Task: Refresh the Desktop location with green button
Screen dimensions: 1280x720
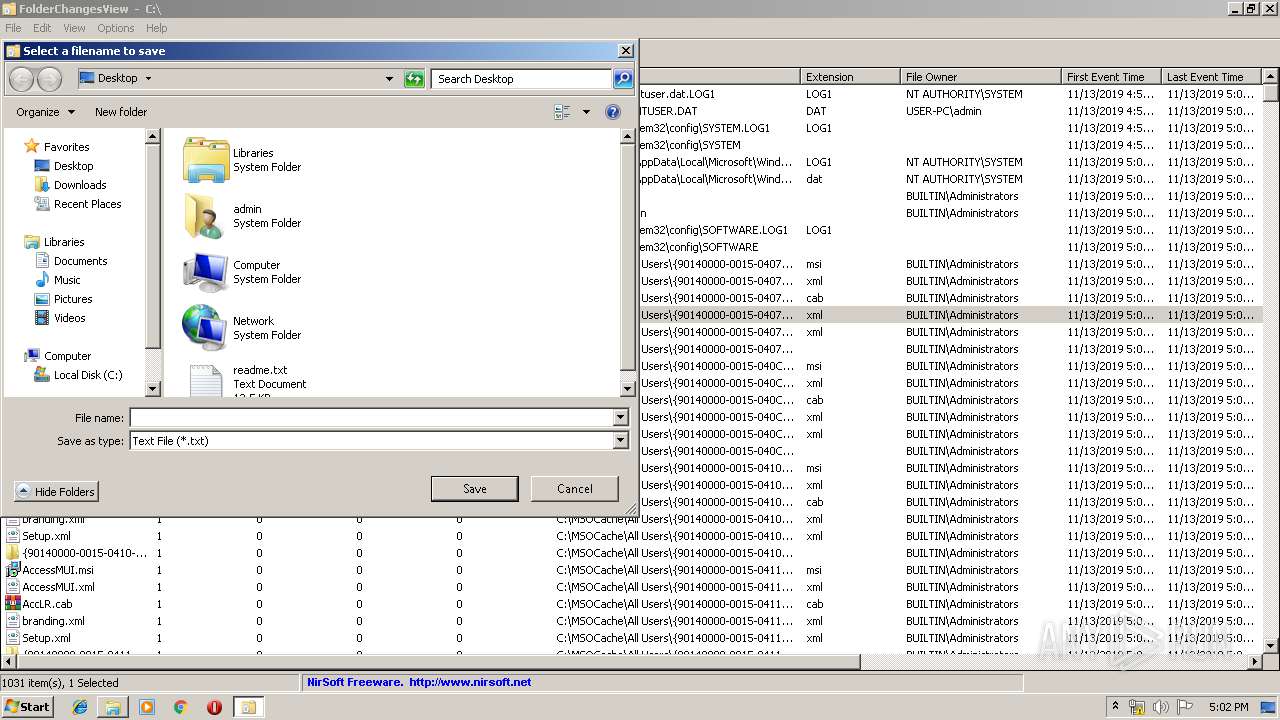Action: point(414,78)
